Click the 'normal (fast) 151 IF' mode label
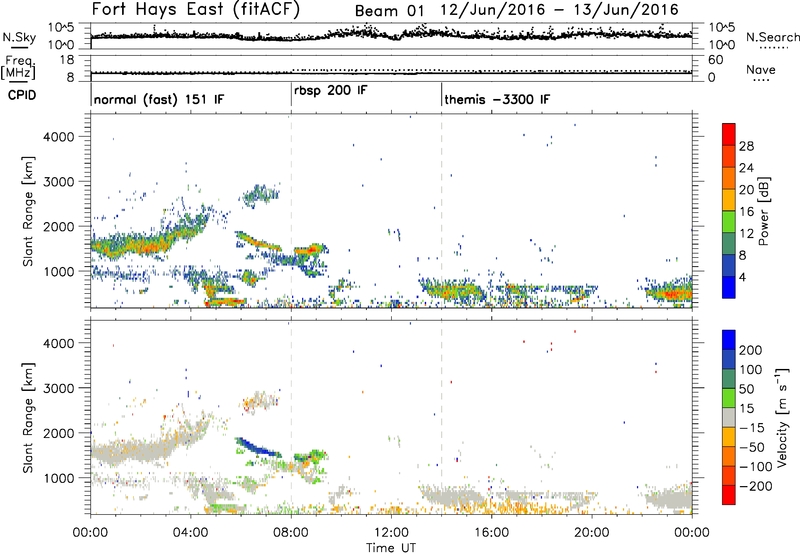This screenshot has width=800, height=554. point(159,99)
